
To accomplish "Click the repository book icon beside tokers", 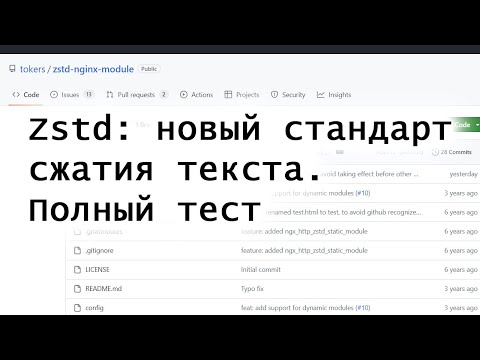I will click(x=12, y=69).
